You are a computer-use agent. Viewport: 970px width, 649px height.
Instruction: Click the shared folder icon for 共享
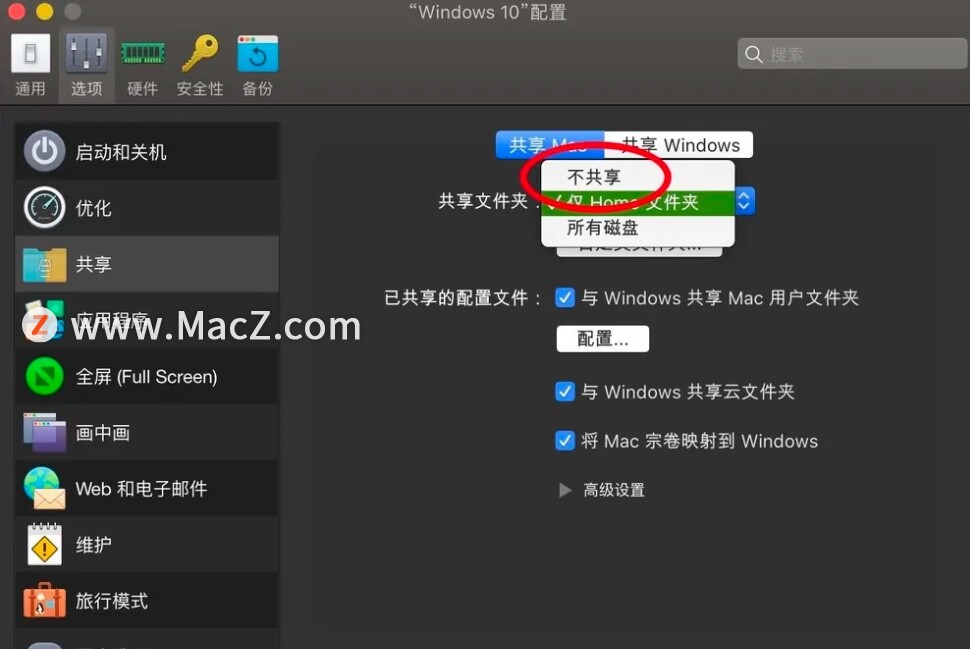(45, 264)
